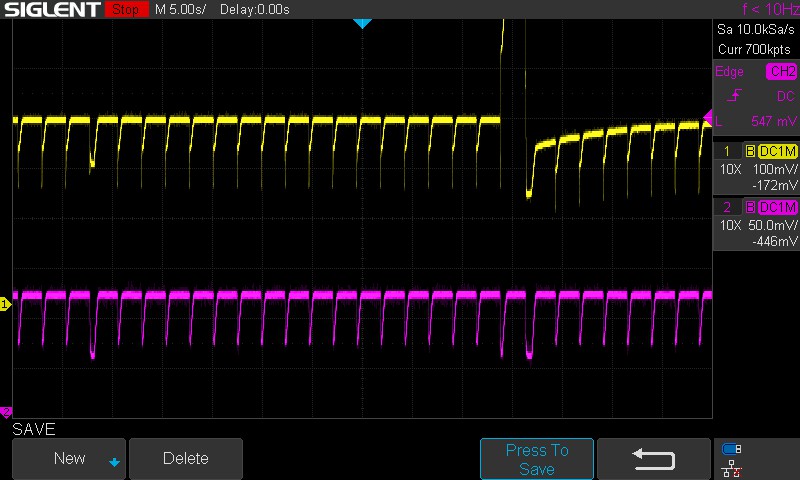Click the magenta trigger level arrow marker
Image resolution: width=800 pixels, height=480 pixels.
tap(707, 117)
